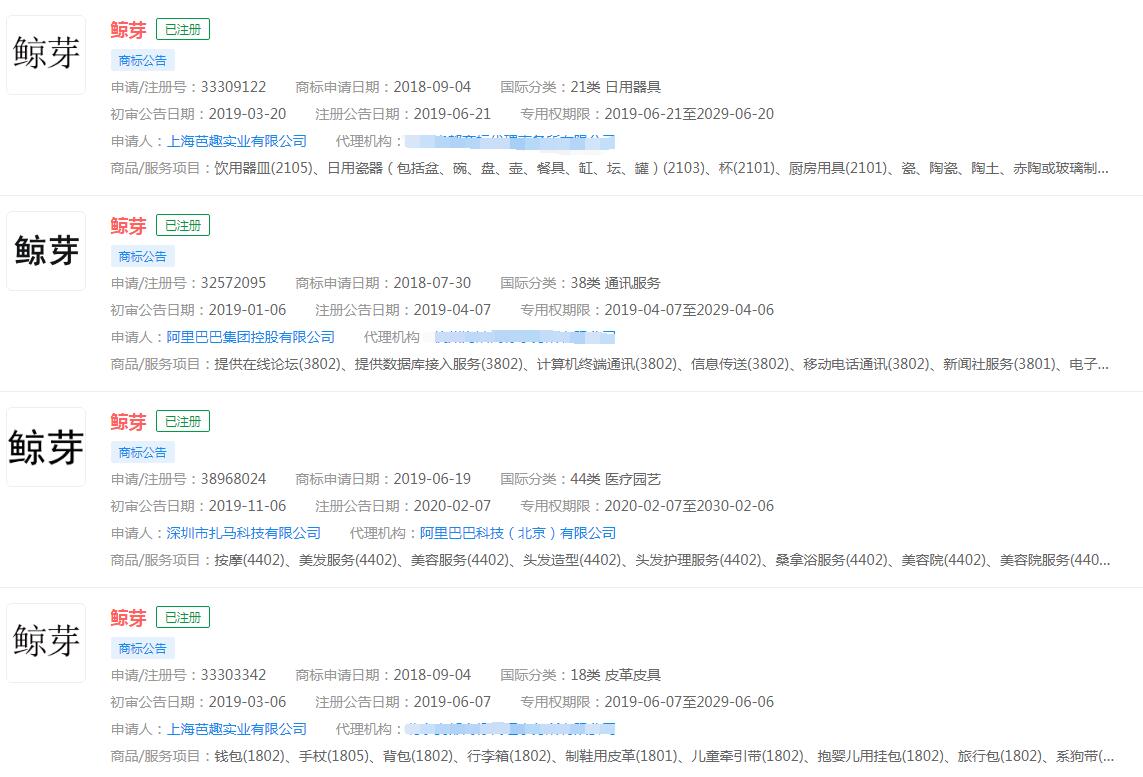Open applicant 阿里巴巴集团控股有限公司
Image resolution: width=1143 pixels, height=777 pixels.
click(251, 337)
